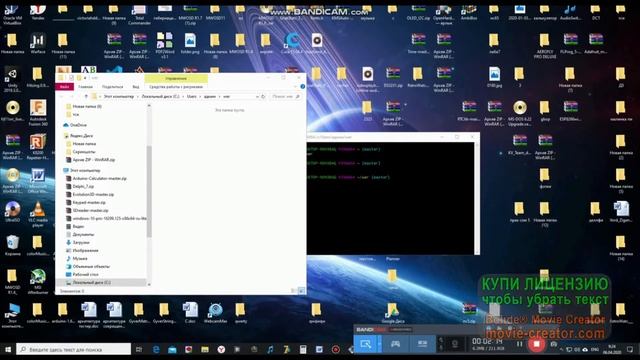Screen dimensions: 640x360
Task: Select Видео in the navigation pane
Action: pyautogui.click(x=75, y=226)
